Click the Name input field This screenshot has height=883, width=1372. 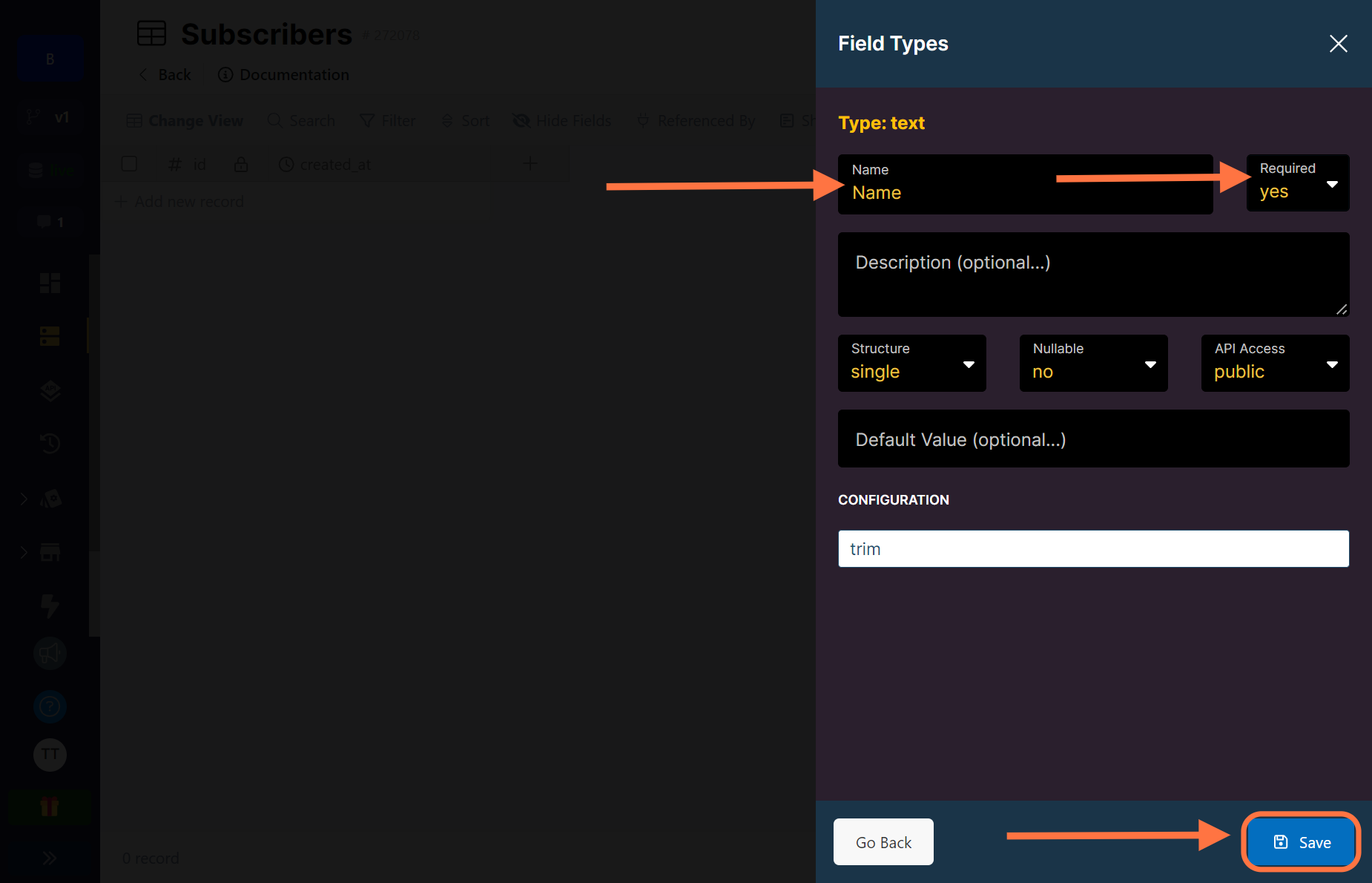[x=1025, y=184]
